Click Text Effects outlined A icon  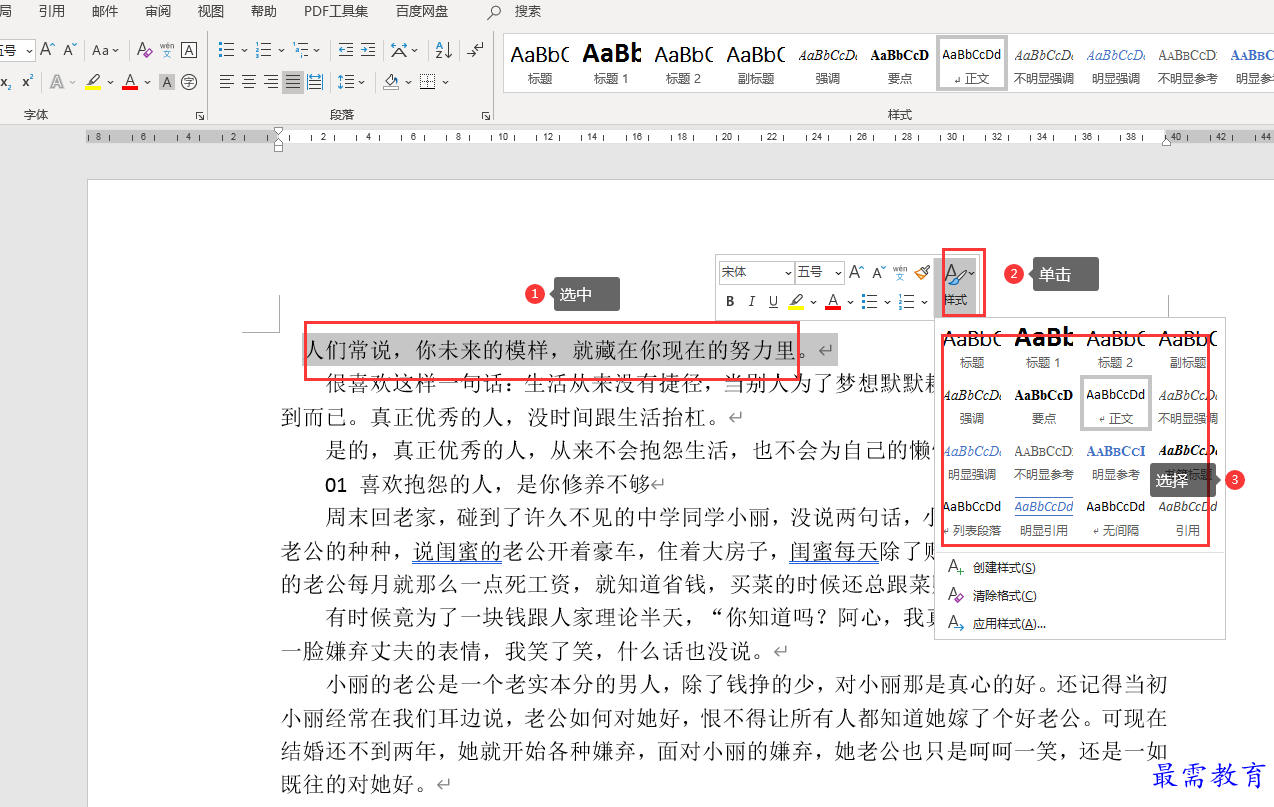pos(56,82)
